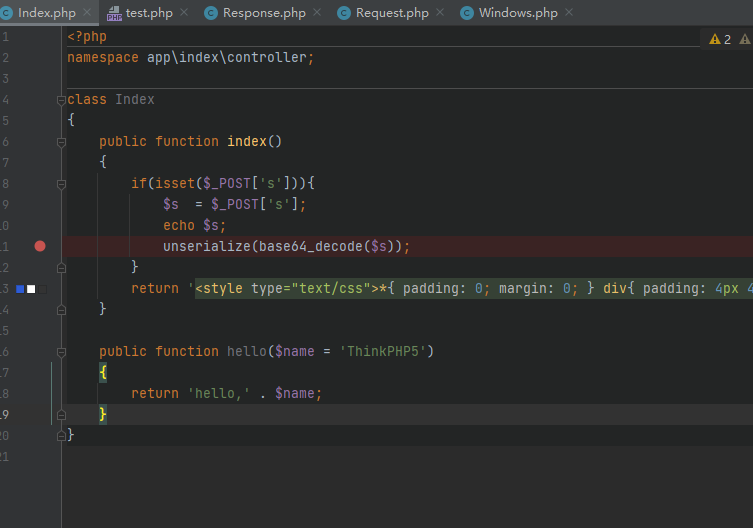The image size is (753, 528).
Task: Click the class icon on Response.php tab
Action: pos(211,13)
